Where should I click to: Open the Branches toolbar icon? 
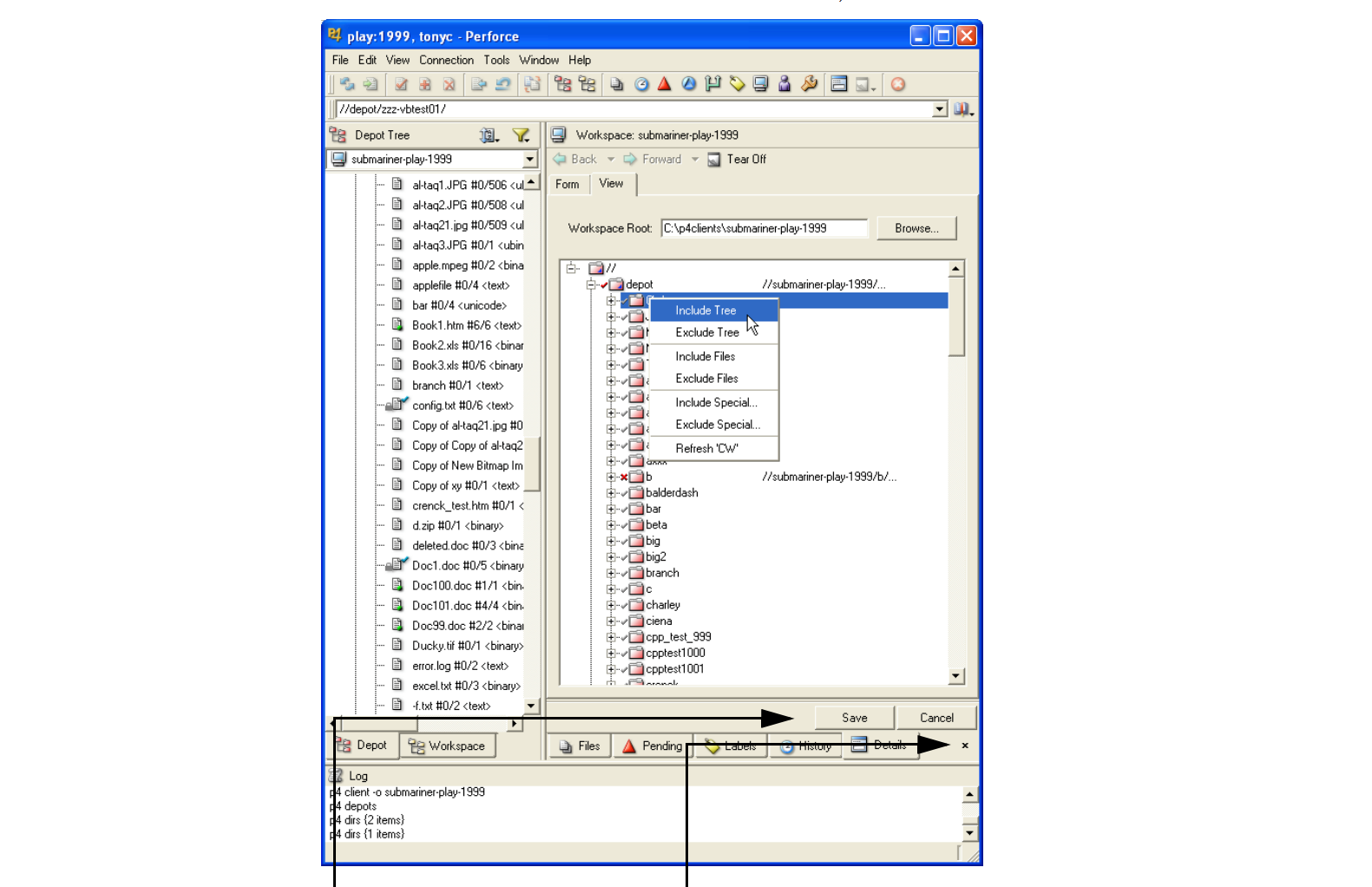[712, 84]
